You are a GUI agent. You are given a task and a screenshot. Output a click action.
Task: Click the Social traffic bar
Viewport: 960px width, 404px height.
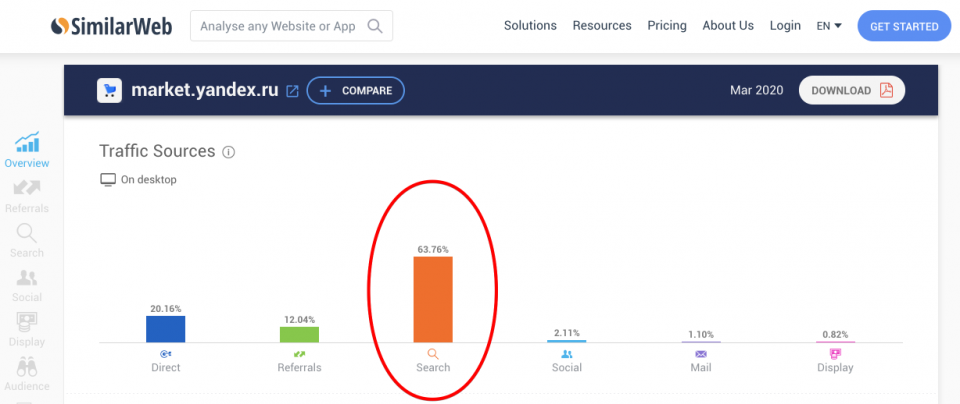[567, 341]
